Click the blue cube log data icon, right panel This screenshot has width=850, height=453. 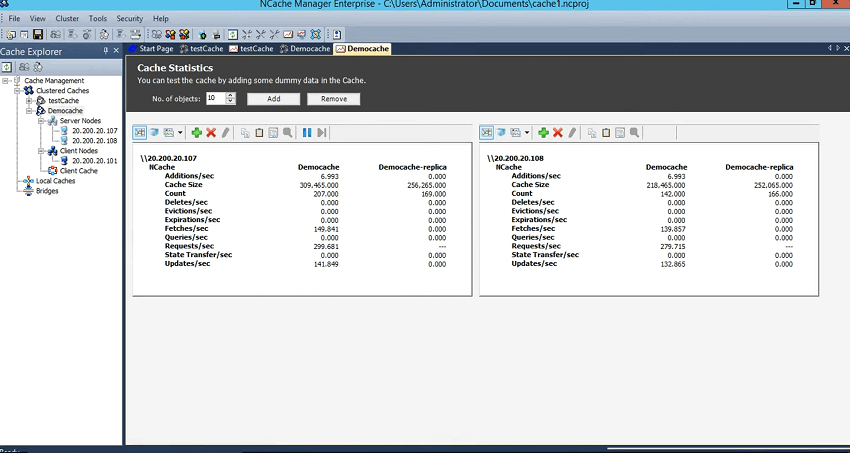(501, 133)
